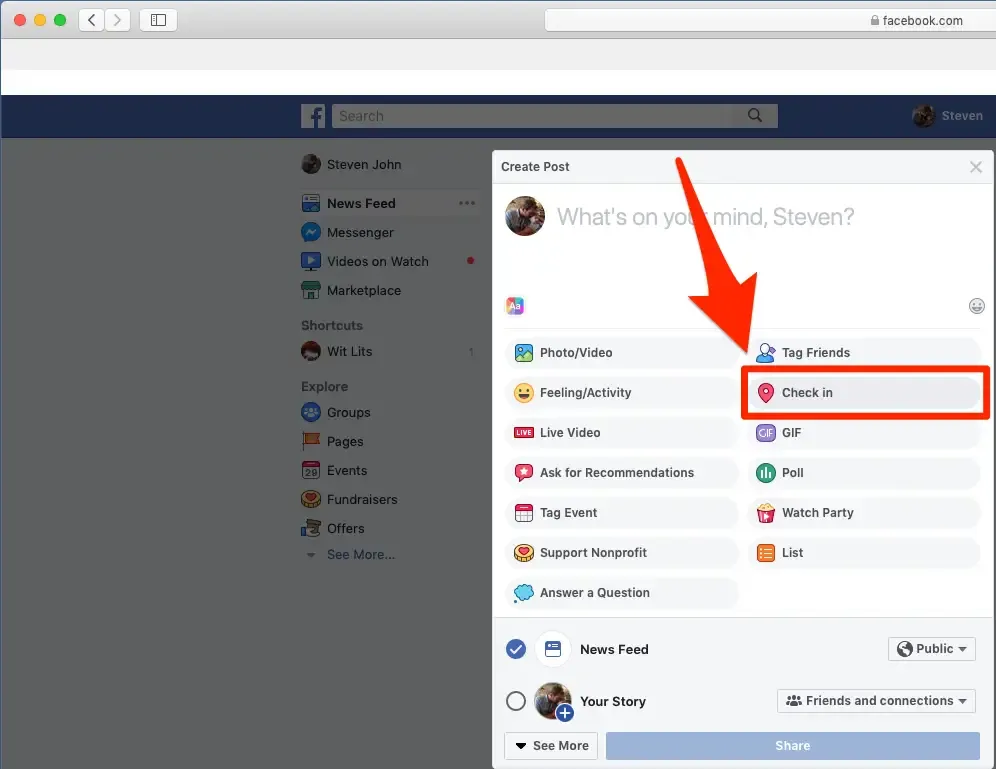Create a Poll

coord(791,472)
